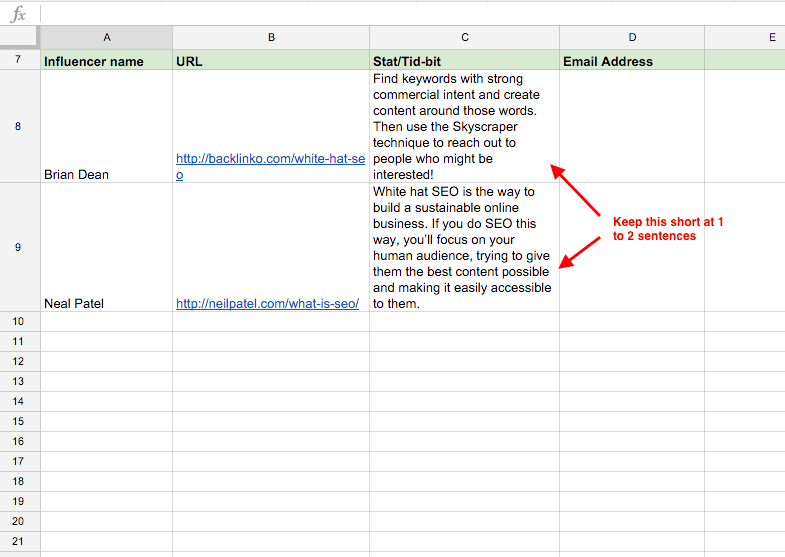Select row 9 header
785x557 pixels.
tap(19, 247)
